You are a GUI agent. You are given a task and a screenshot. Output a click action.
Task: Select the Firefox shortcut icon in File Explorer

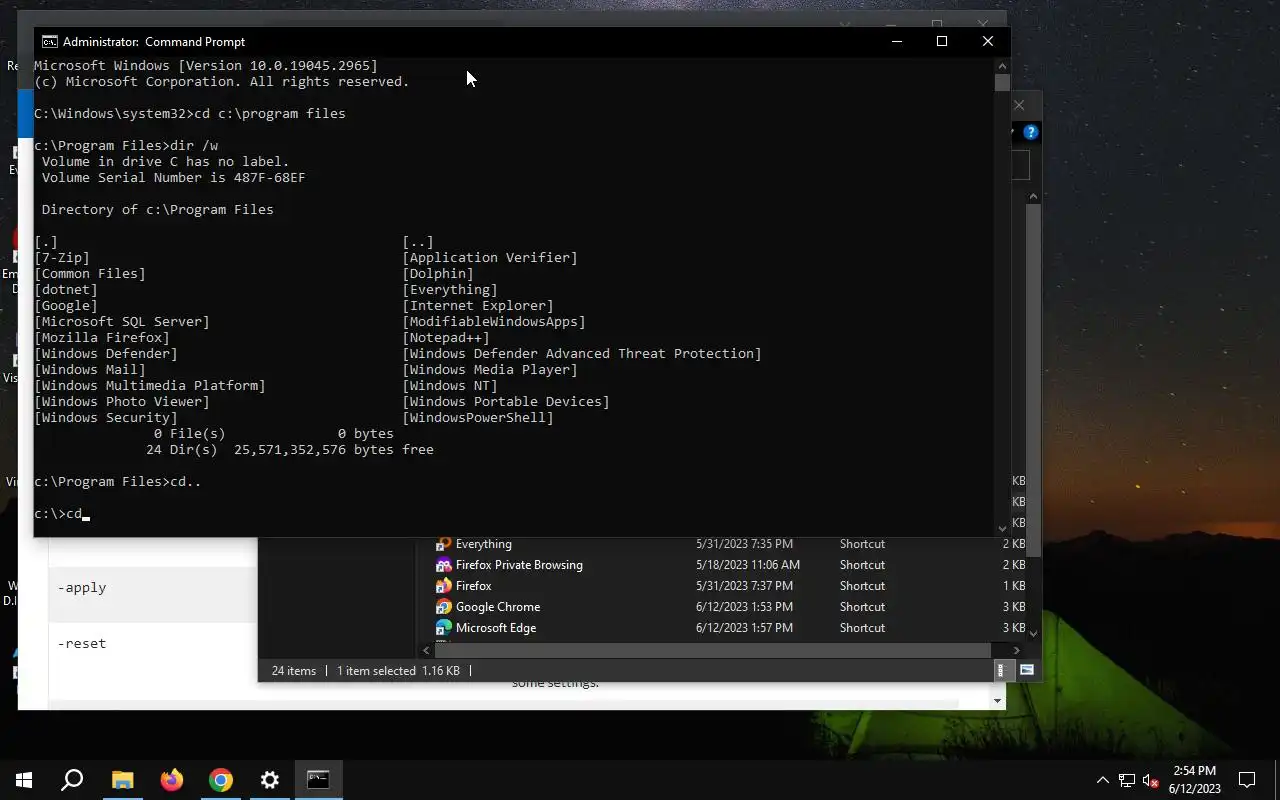pyautogui.click(x=444, y=586)
